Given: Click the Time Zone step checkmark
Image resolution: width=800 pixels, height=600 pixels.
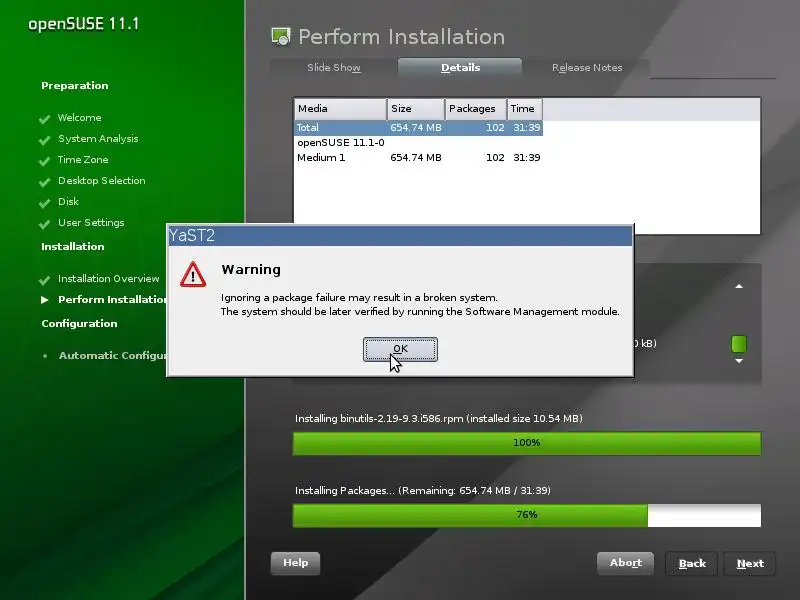Looking at the screenshot, I should point(44,161).
